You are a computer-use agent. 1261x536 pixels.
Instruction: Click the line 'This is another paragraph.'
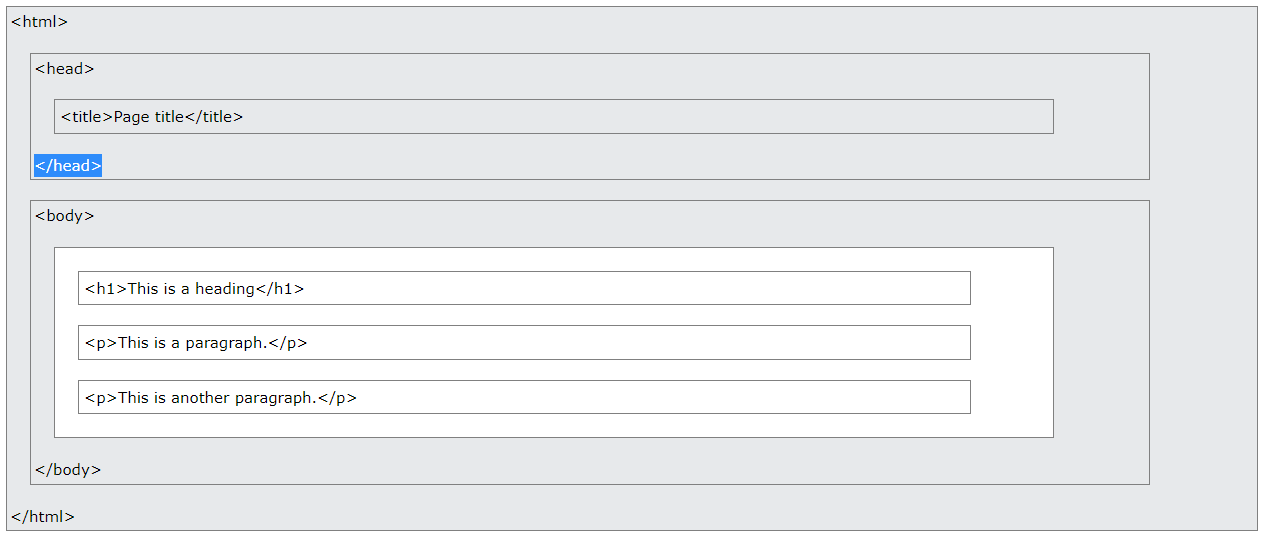(x=524, y=397)
